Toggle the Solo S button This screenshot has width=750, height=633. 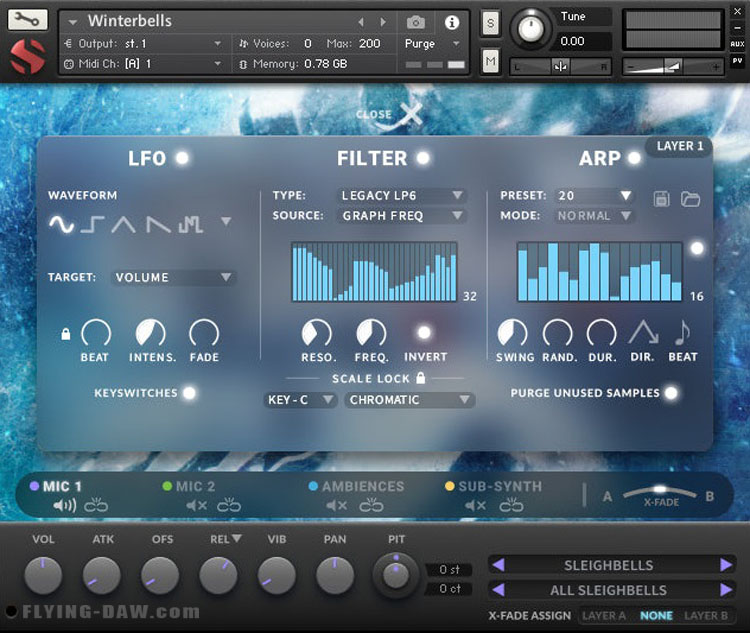click(490, 22)
